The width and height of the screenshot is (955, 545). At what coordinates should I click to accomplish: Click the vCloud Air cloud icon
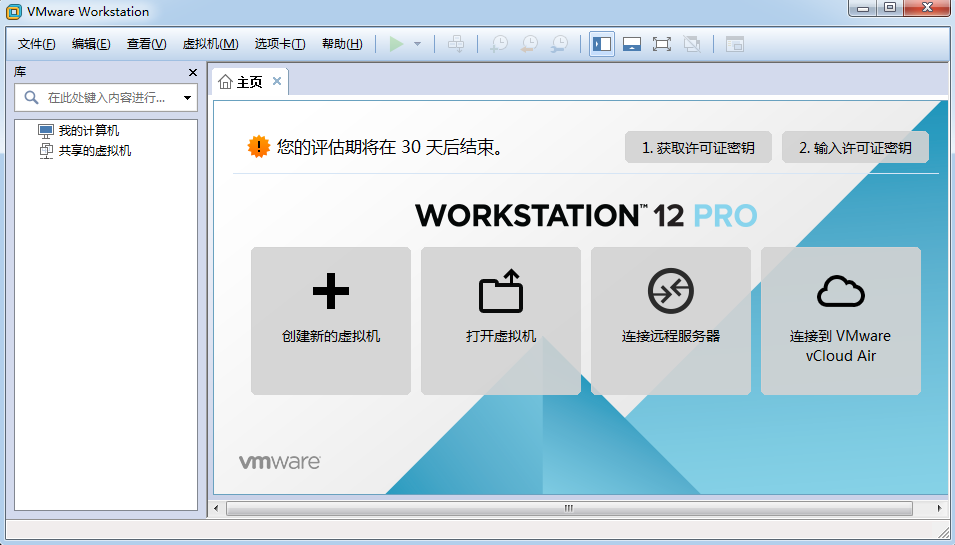click(x=840, y=292)
